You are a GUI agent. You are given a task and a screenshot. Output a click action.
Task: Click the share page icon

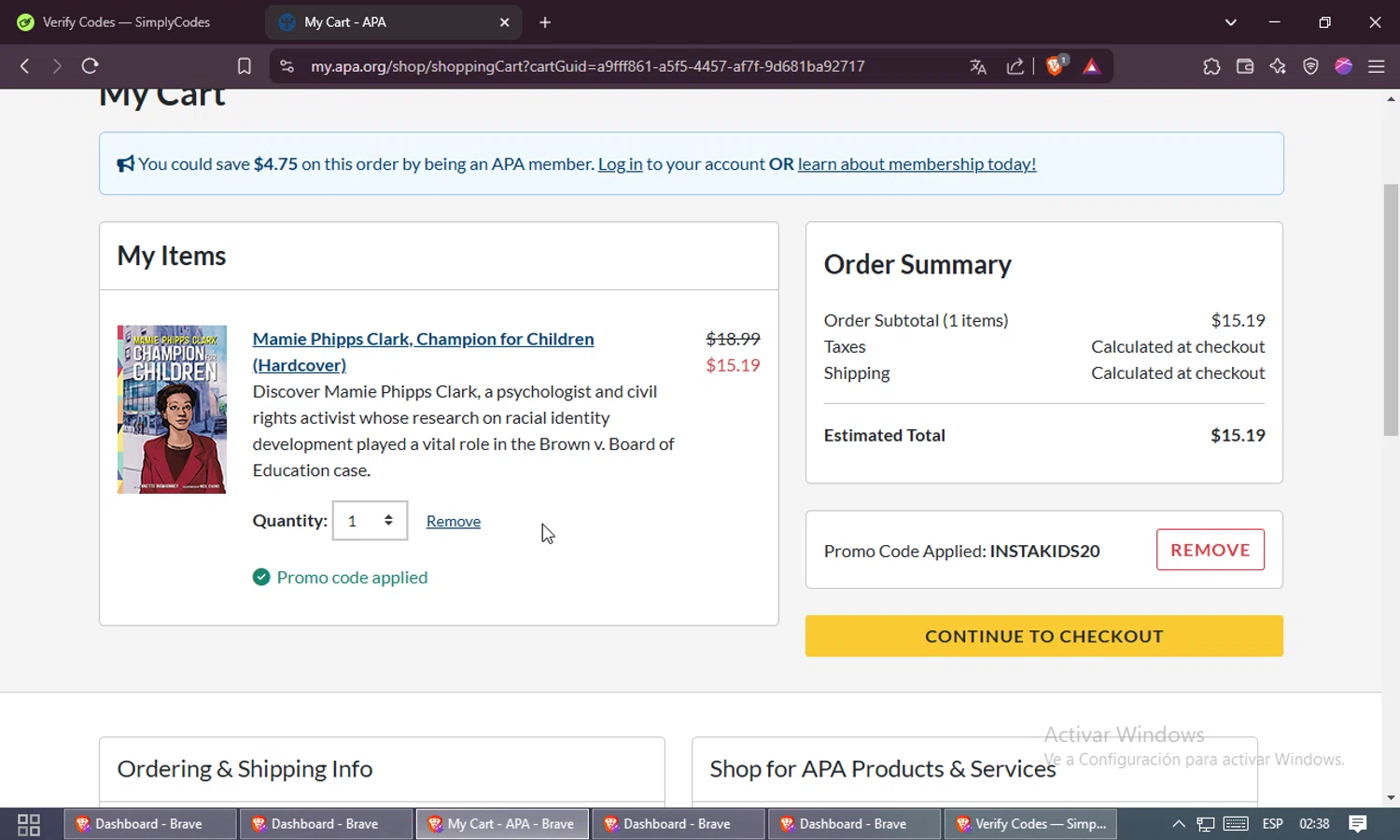(x=1015, y=66)
